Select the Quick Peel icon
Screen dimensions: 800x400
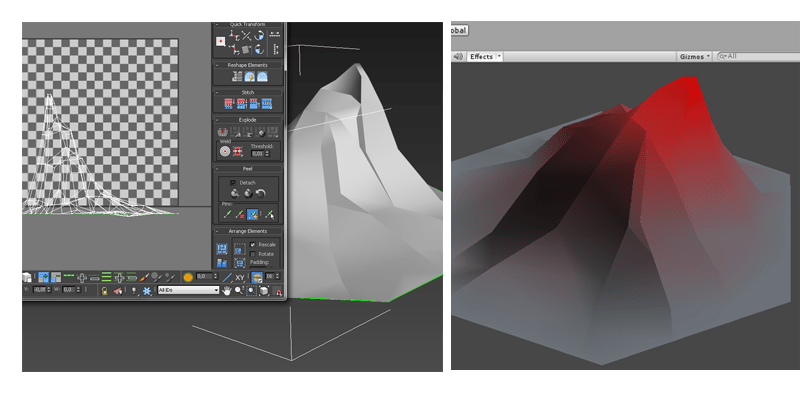235,194
